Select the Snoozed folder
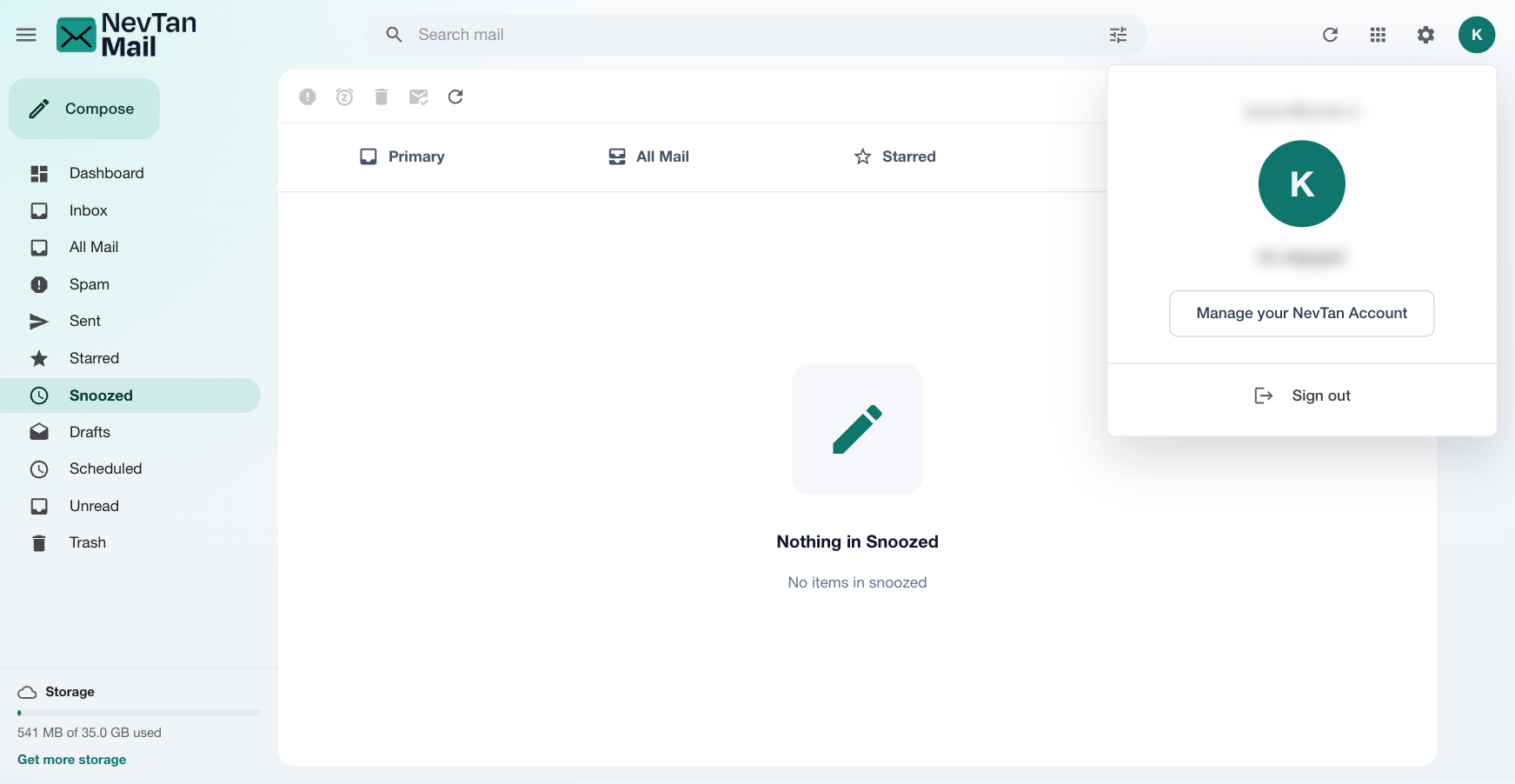Image resolution: width=1515 pixels, height=784 pixels. pos(130,395)
